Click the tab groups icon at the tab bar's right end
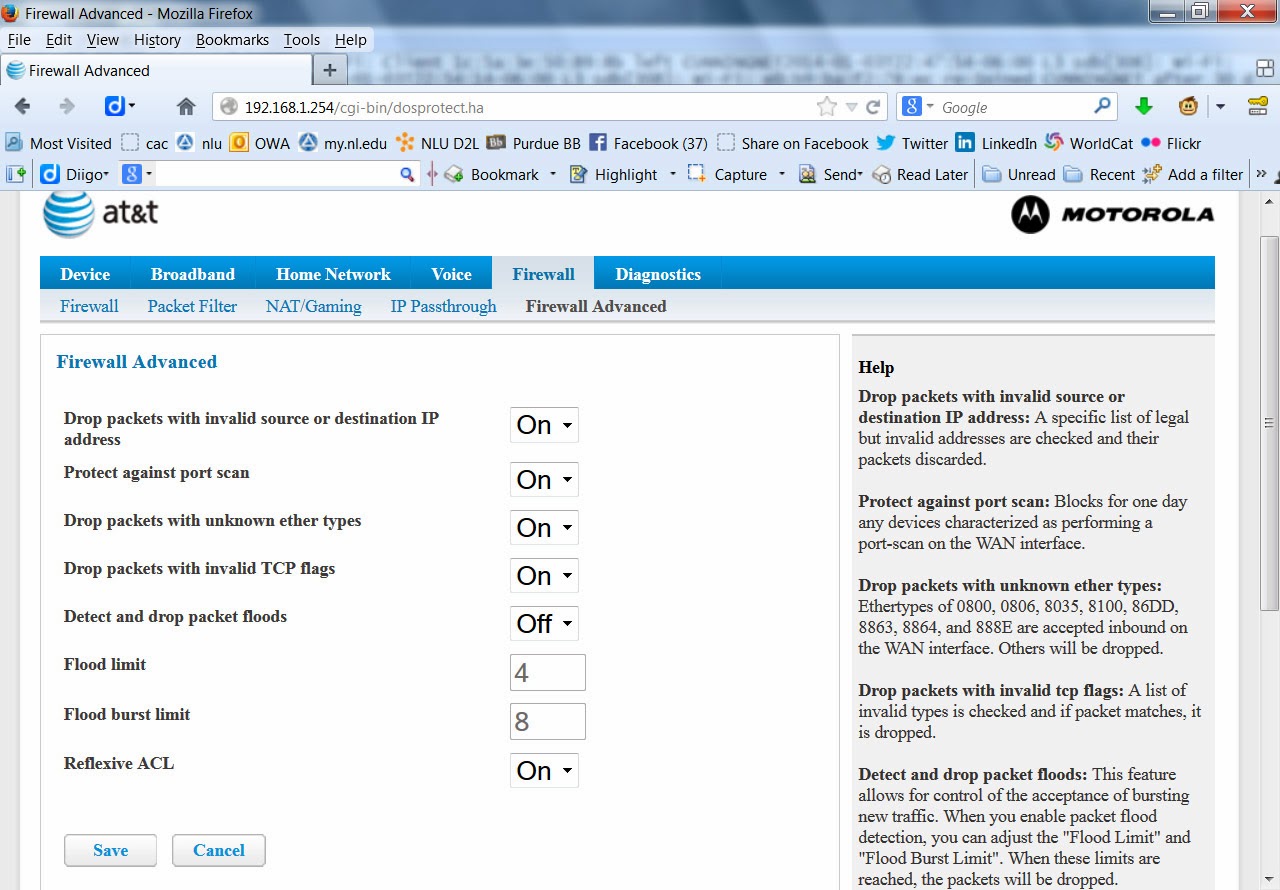The image size is (1280, 890). (x=1264, y=70)
